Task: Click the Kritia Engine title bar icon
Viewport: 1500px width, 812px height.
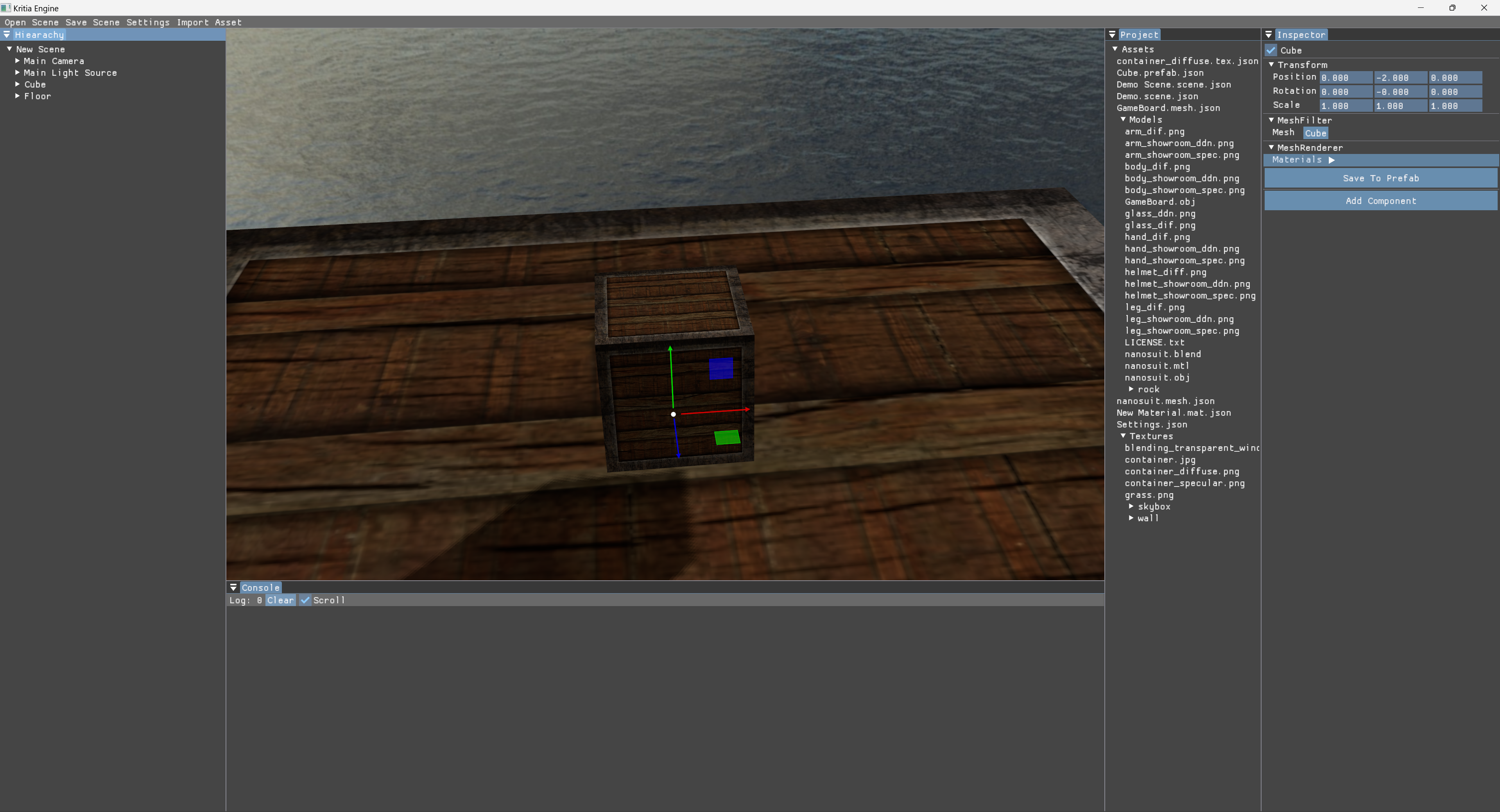Action: click(x=6, y=8)
